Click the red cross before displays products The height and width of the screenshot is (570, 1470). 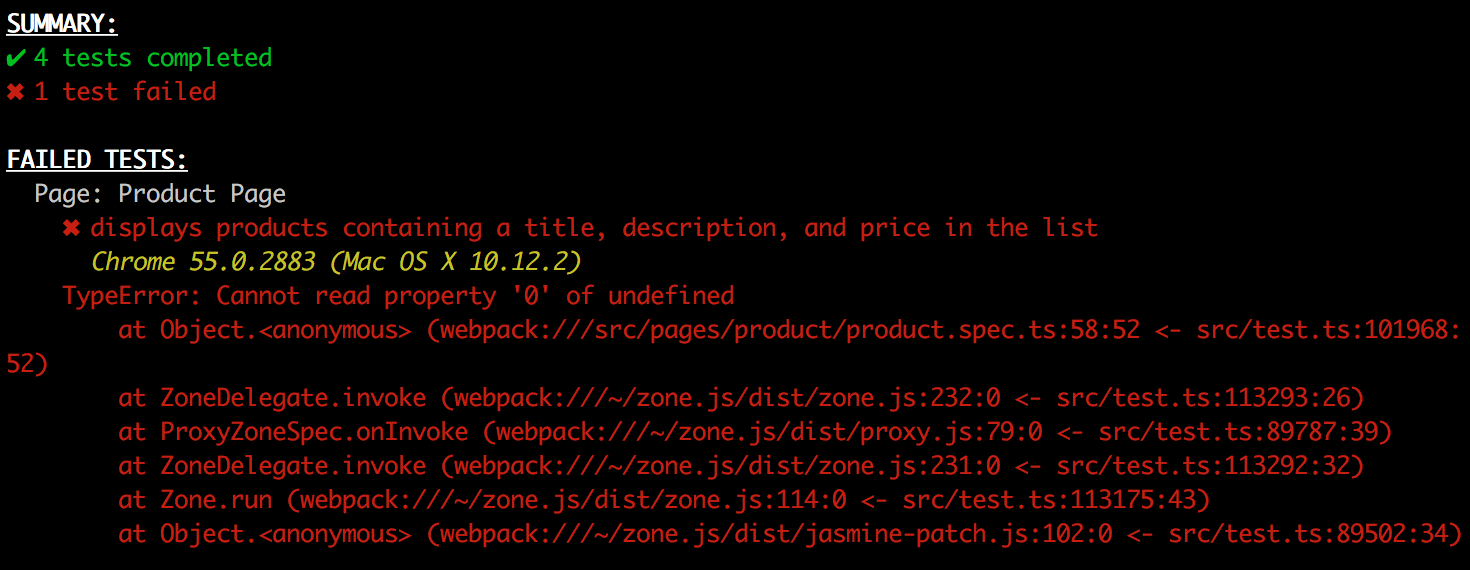[71, 228]
